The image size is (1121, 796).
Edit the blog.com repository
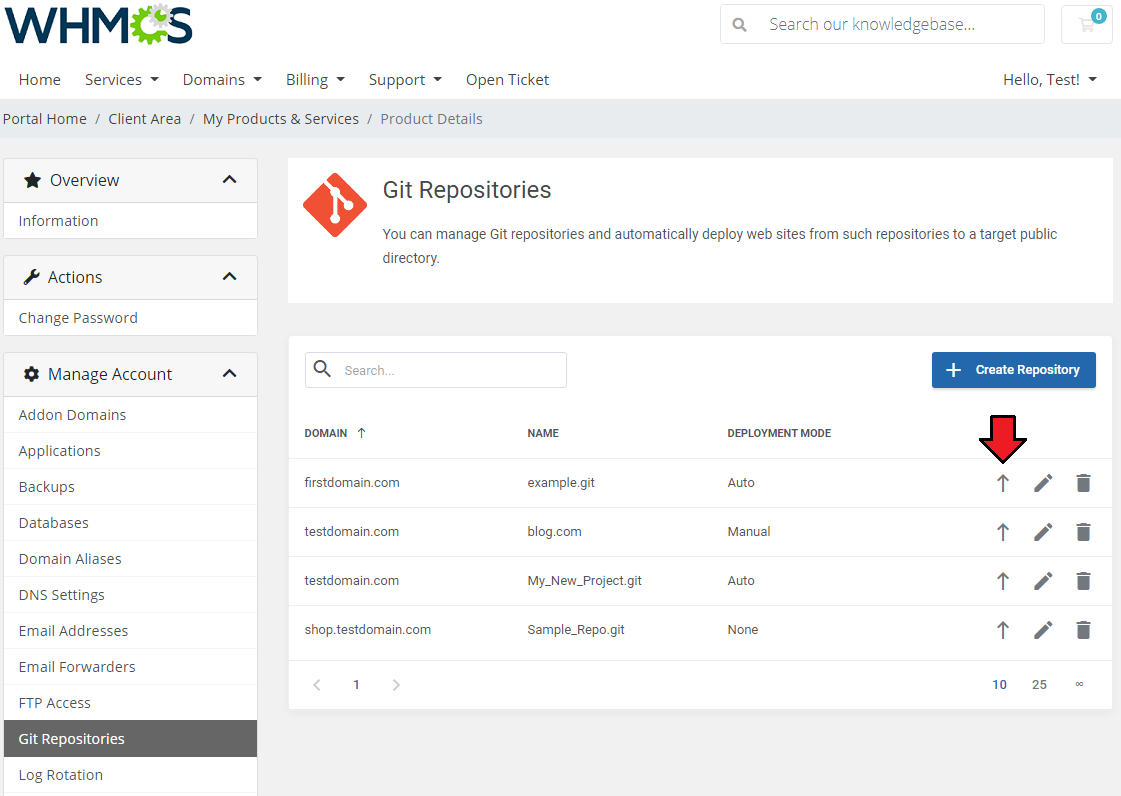[x=1043, y=532]
